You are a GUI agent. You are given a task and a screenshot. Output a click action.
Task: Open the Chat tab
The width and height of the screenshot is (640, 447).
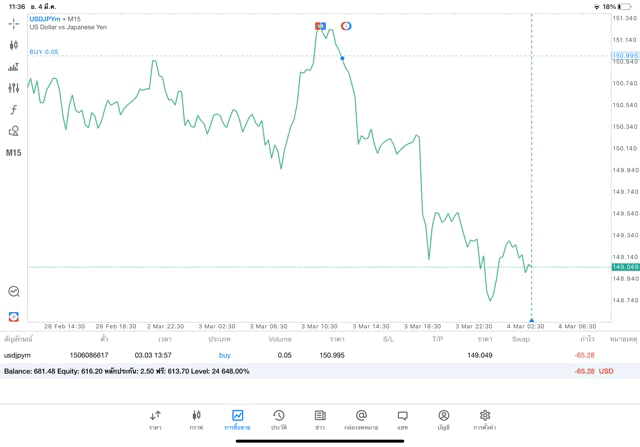402,418
